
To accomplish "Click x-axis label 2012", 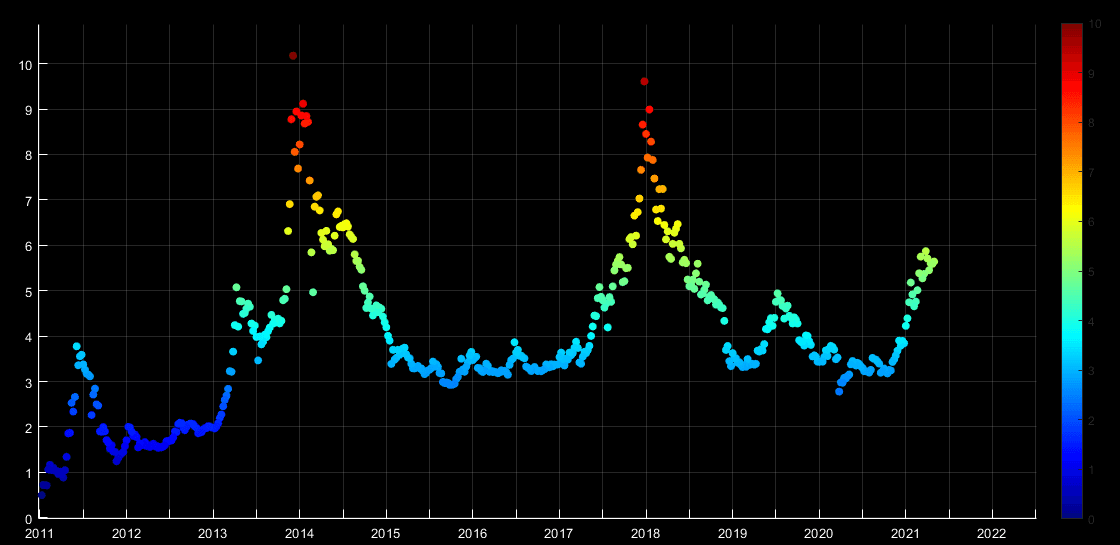I will 126,534.
